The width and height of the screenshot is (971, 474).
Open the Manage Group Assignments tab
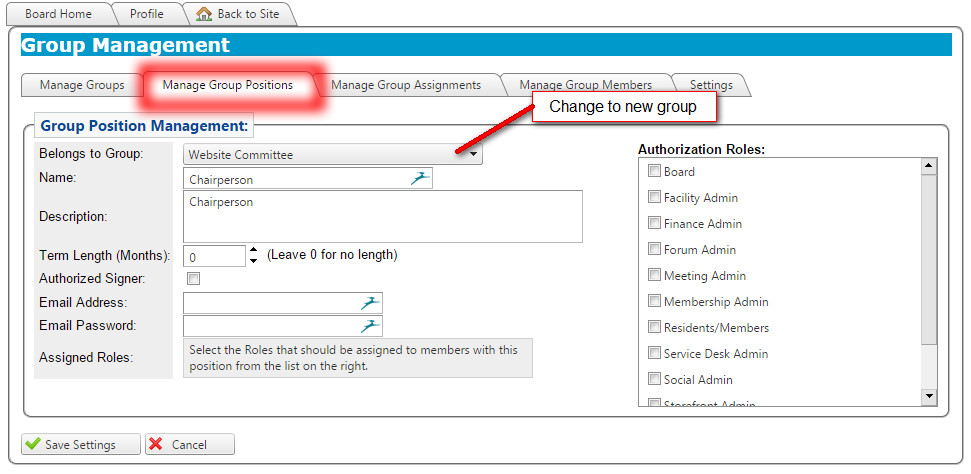pyautogui.click(x=405, y=85)
